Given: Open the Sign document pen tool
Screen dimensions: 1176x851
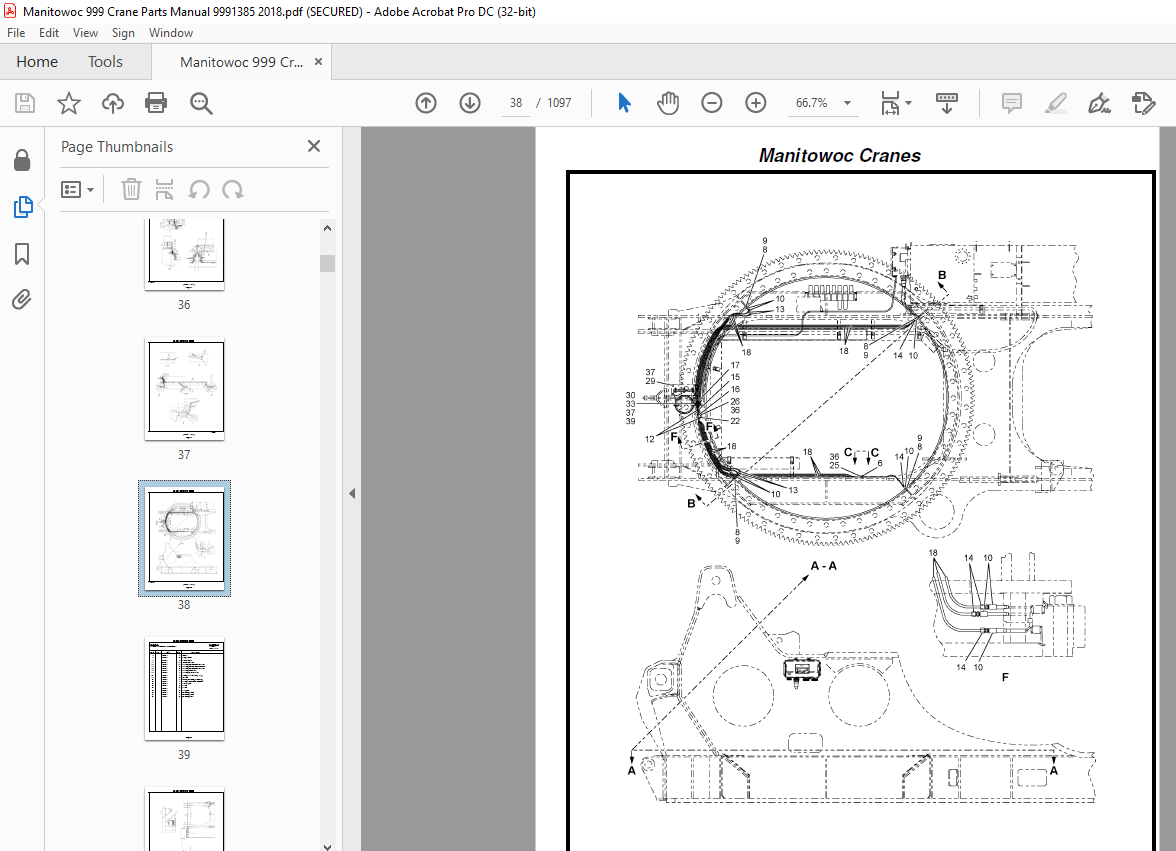Looking at the screenshot, I should click(1100, 103).
